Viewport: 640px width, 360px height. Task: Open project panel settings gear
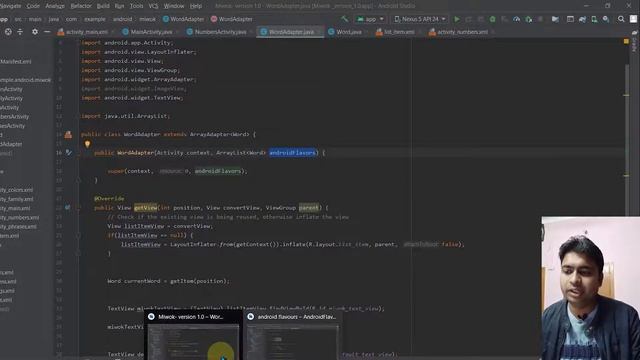tap(35, 31)
